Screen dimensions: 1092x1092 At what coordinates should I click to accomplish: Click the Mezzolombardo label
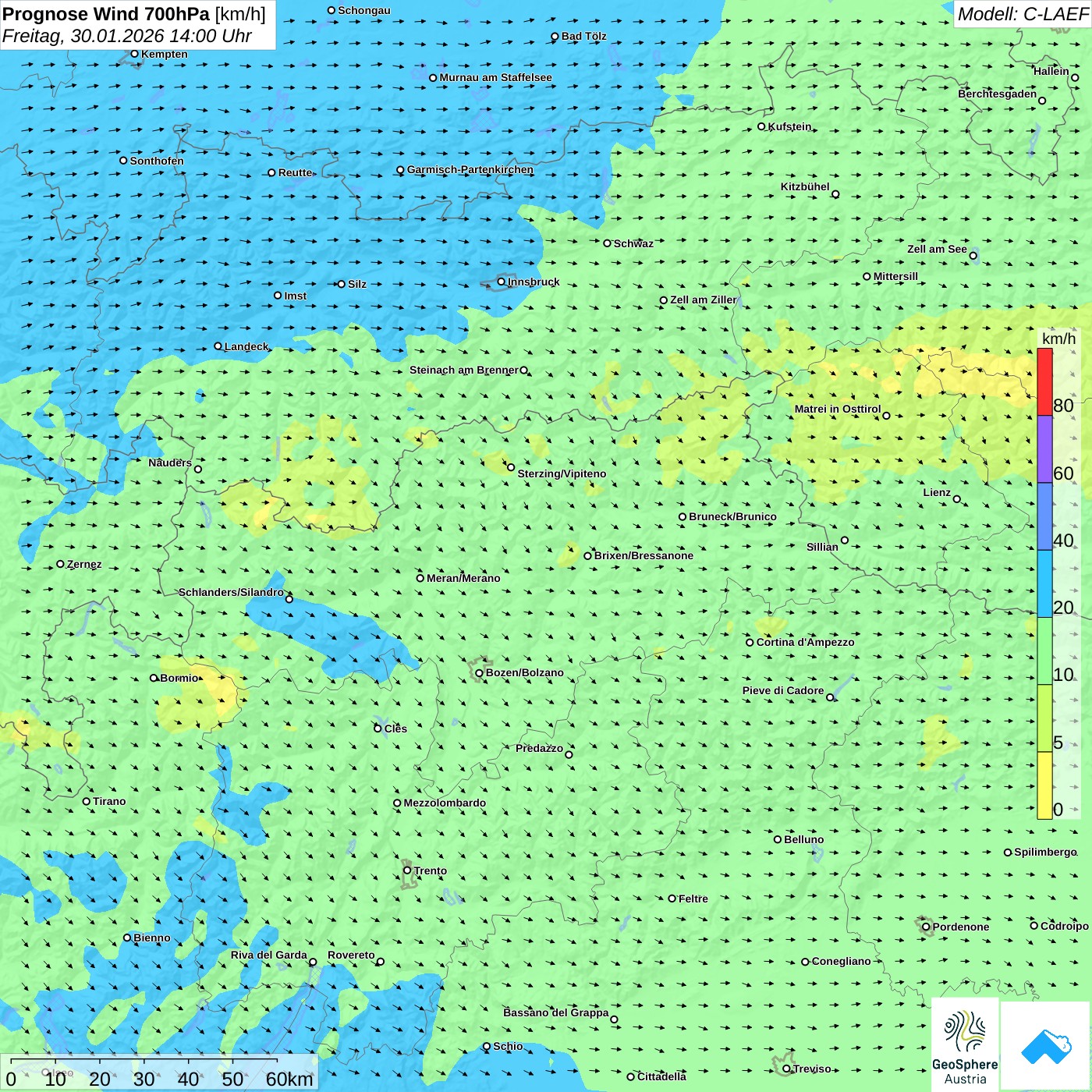point(445,803)
